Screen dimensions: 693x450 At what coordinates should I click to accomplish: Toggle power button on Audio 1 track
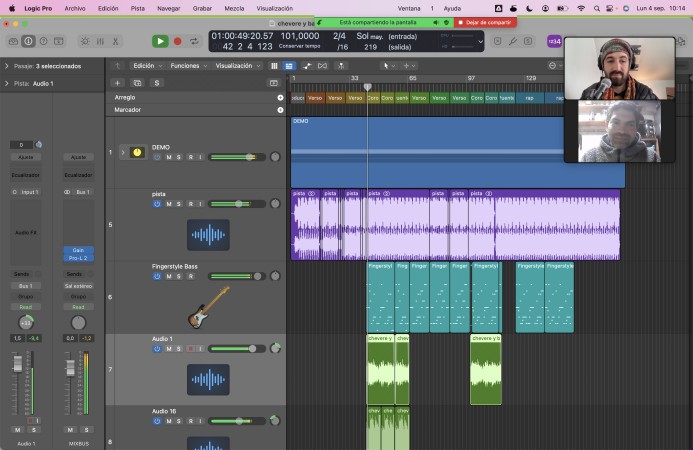pos(157,349)
